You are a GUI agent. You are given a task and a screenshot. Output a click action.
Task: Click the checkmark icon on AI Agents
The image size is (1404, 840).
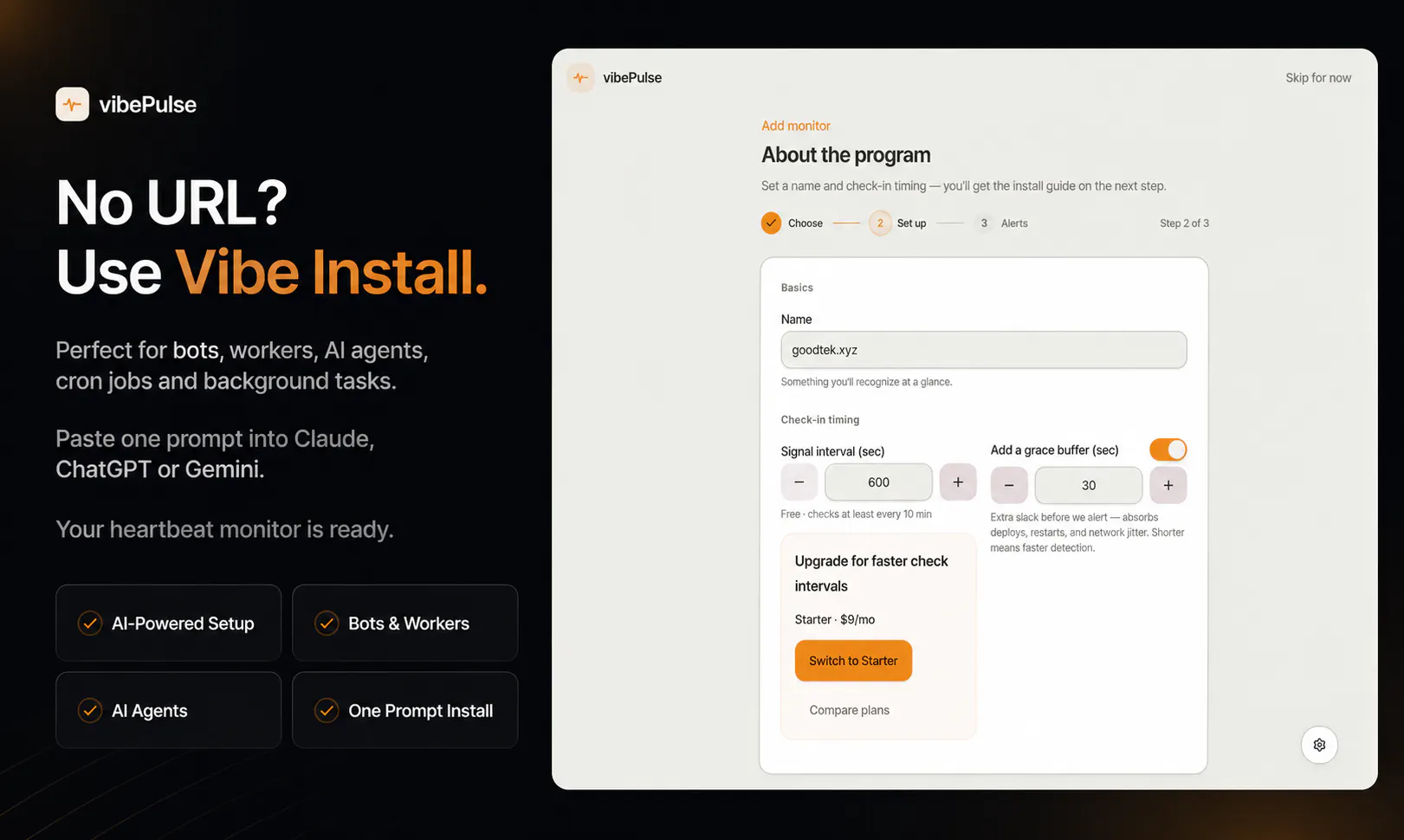coord(90,710)
